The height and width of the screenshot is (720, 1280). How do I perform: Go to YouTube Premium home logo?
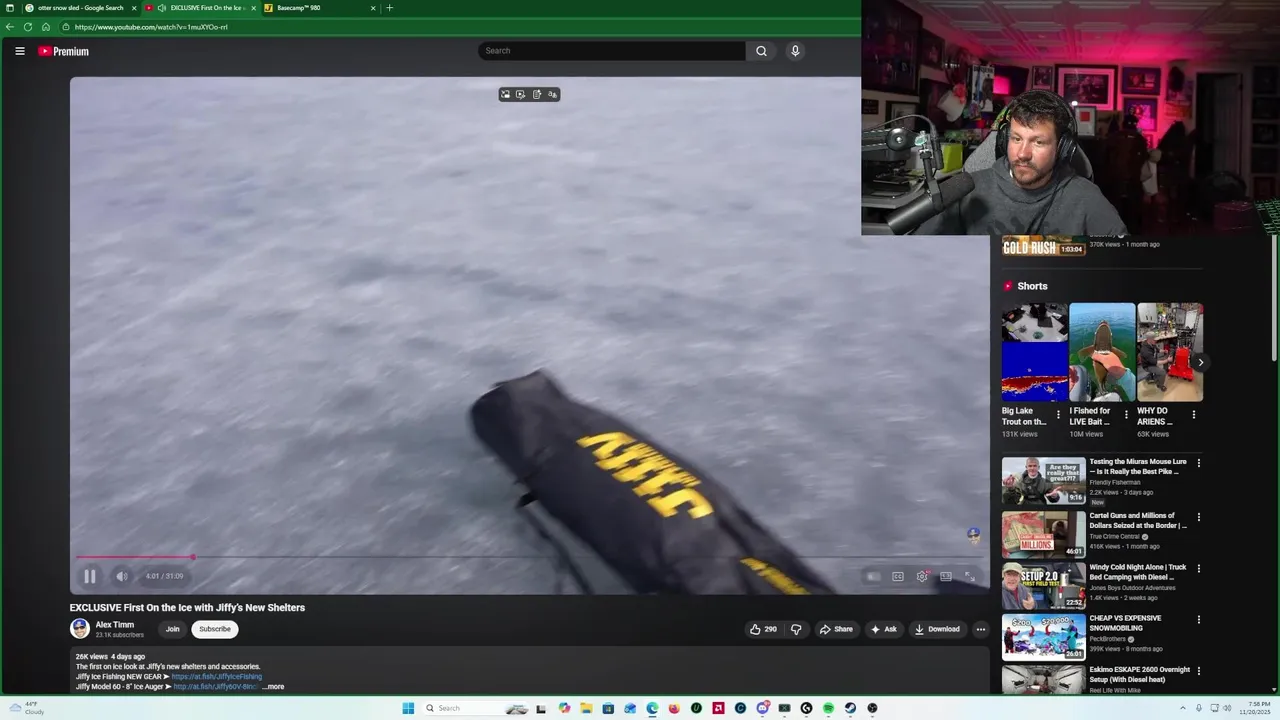pyautogui.click(x=64, y=51)
